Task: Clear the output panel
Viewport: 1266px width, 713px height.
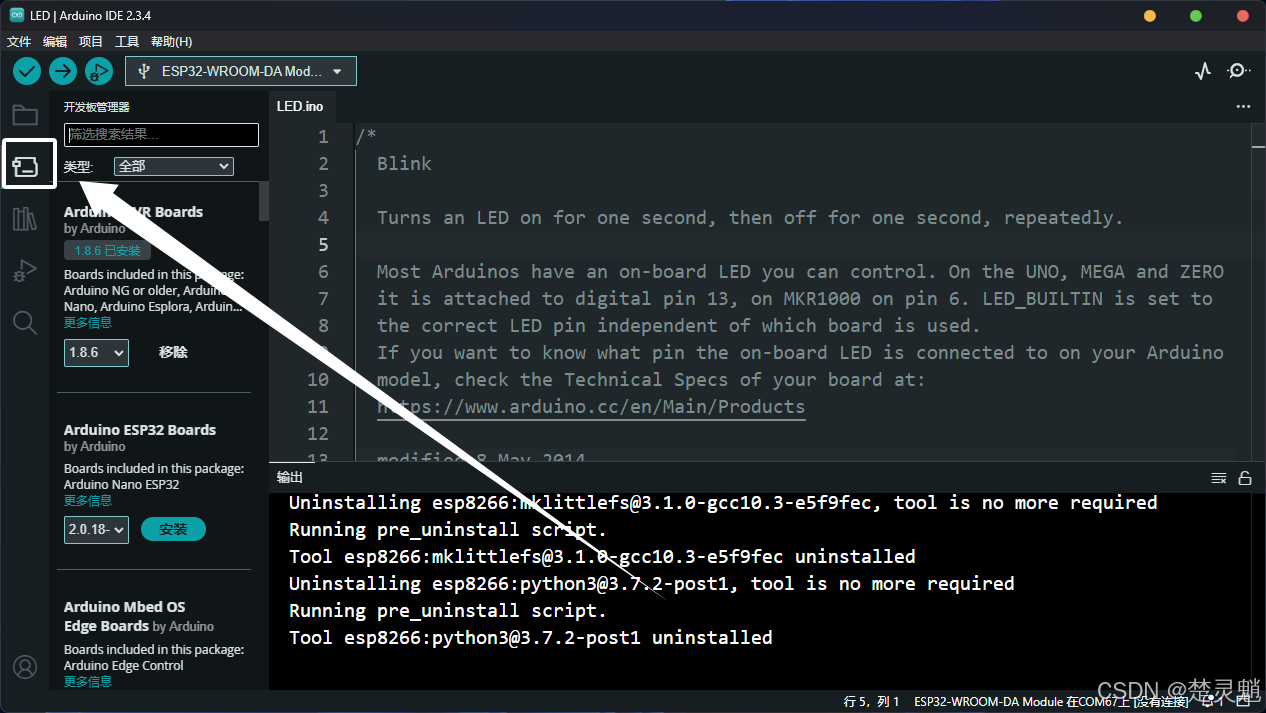Action: [1219, 478]
